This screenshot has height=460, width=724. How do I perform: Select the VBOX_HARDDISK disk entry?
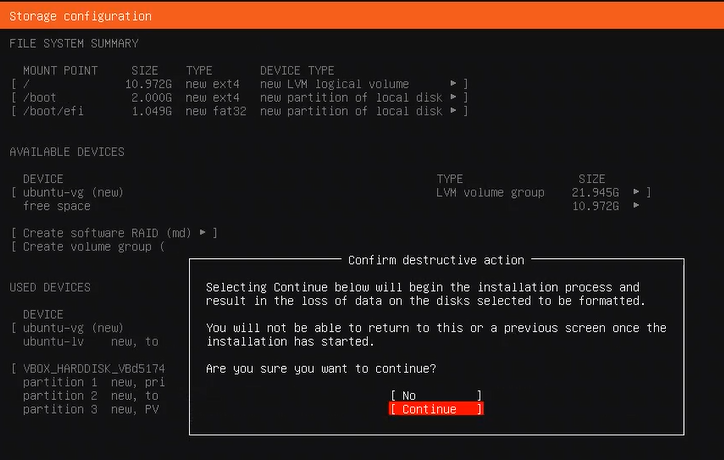(x=94, y=369)
